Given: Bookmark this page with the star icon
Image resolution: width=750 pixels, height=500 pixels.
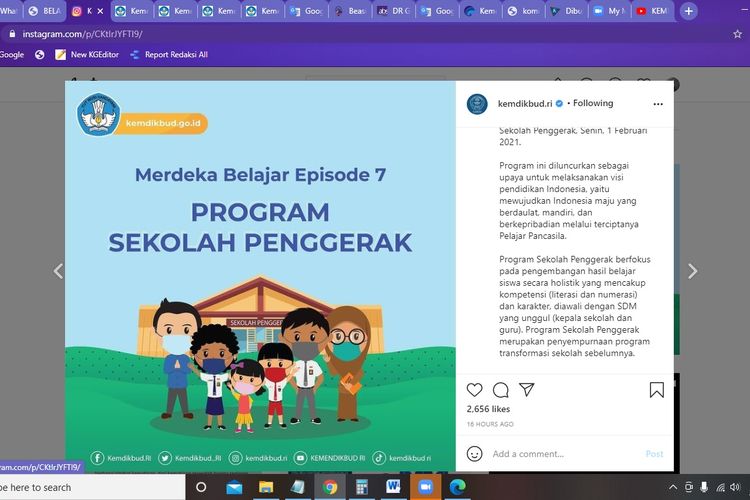Looking at the screenshot, I should tap(737, 33).
